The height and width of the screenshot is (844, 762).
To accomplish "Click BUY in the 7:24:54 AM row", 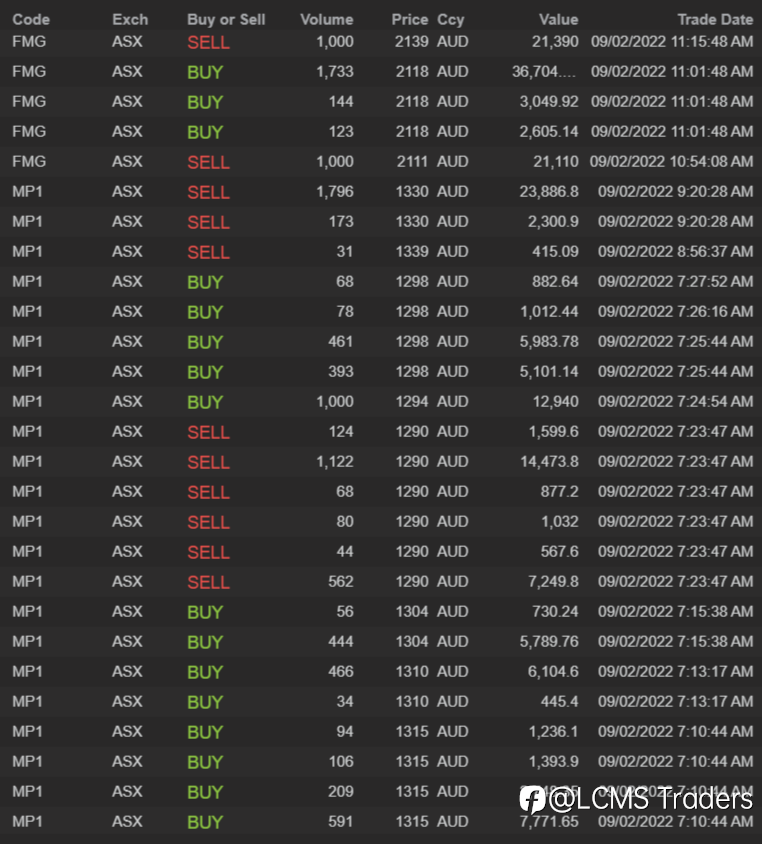I will coord(205,402).
